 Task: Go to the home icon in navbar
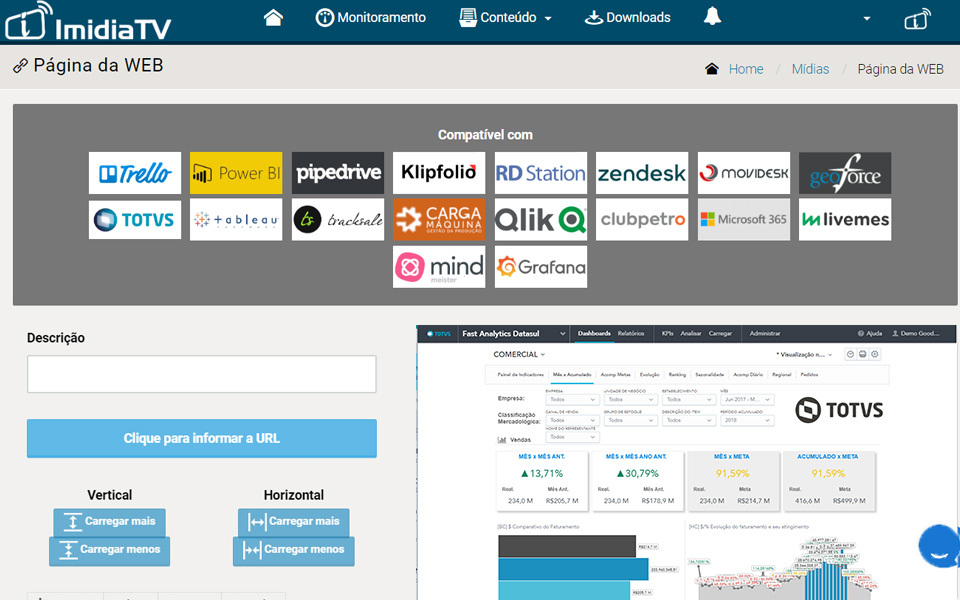pyautogui.click(x=273, y=17)
